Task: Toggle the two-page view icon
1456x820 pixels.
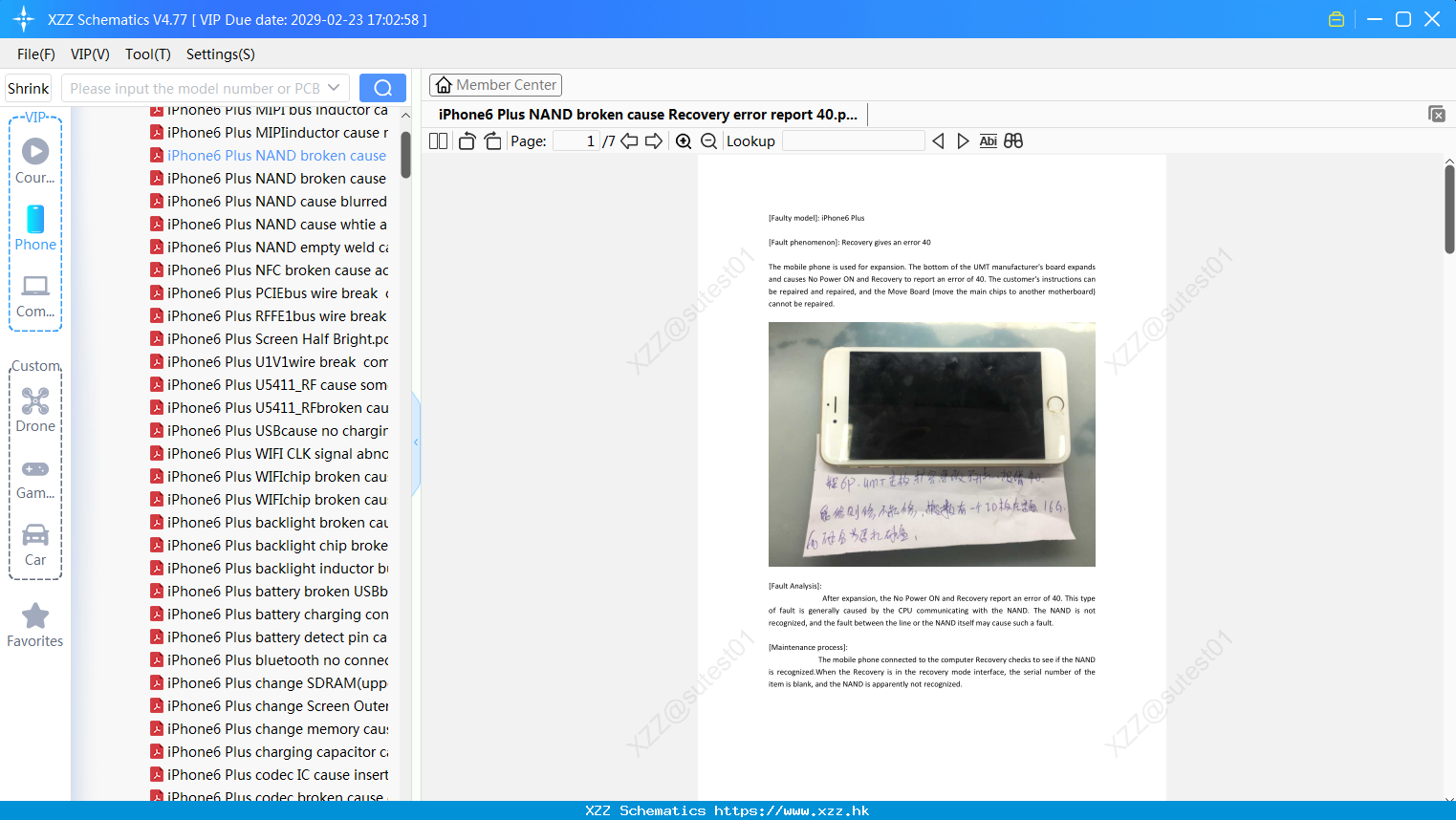Action: (x=438, y=141)
